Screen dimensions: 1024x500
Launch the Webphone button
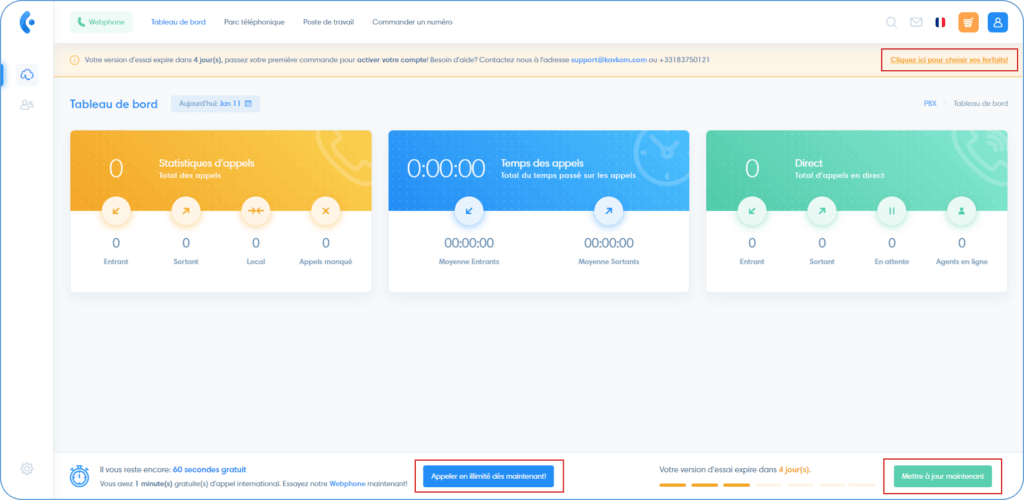click(101, 22)
